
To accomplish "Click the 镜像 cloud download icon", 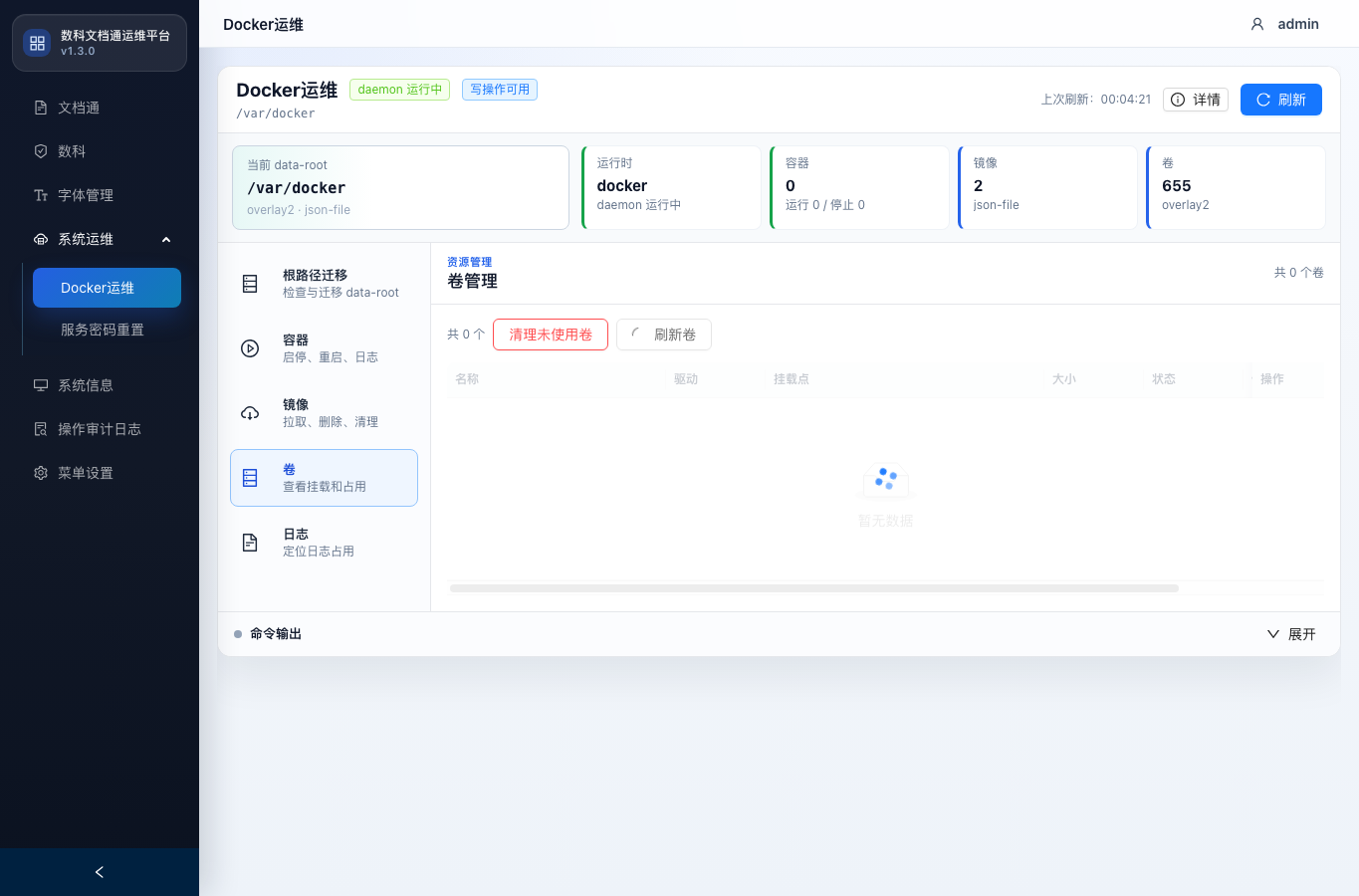I will point(250,413).
